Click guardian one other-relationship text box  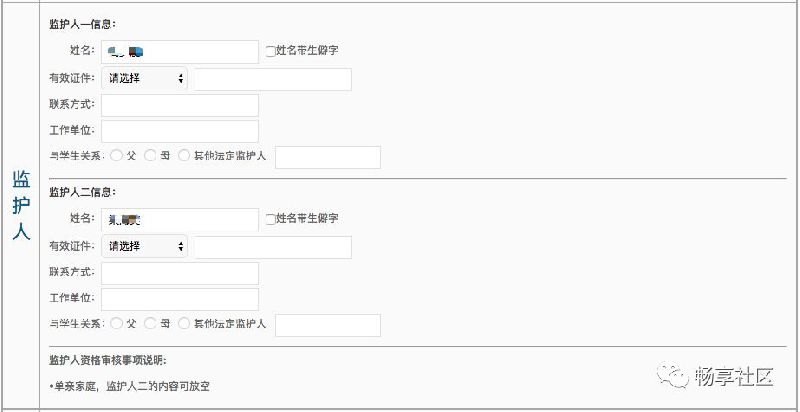pos(327,157)
